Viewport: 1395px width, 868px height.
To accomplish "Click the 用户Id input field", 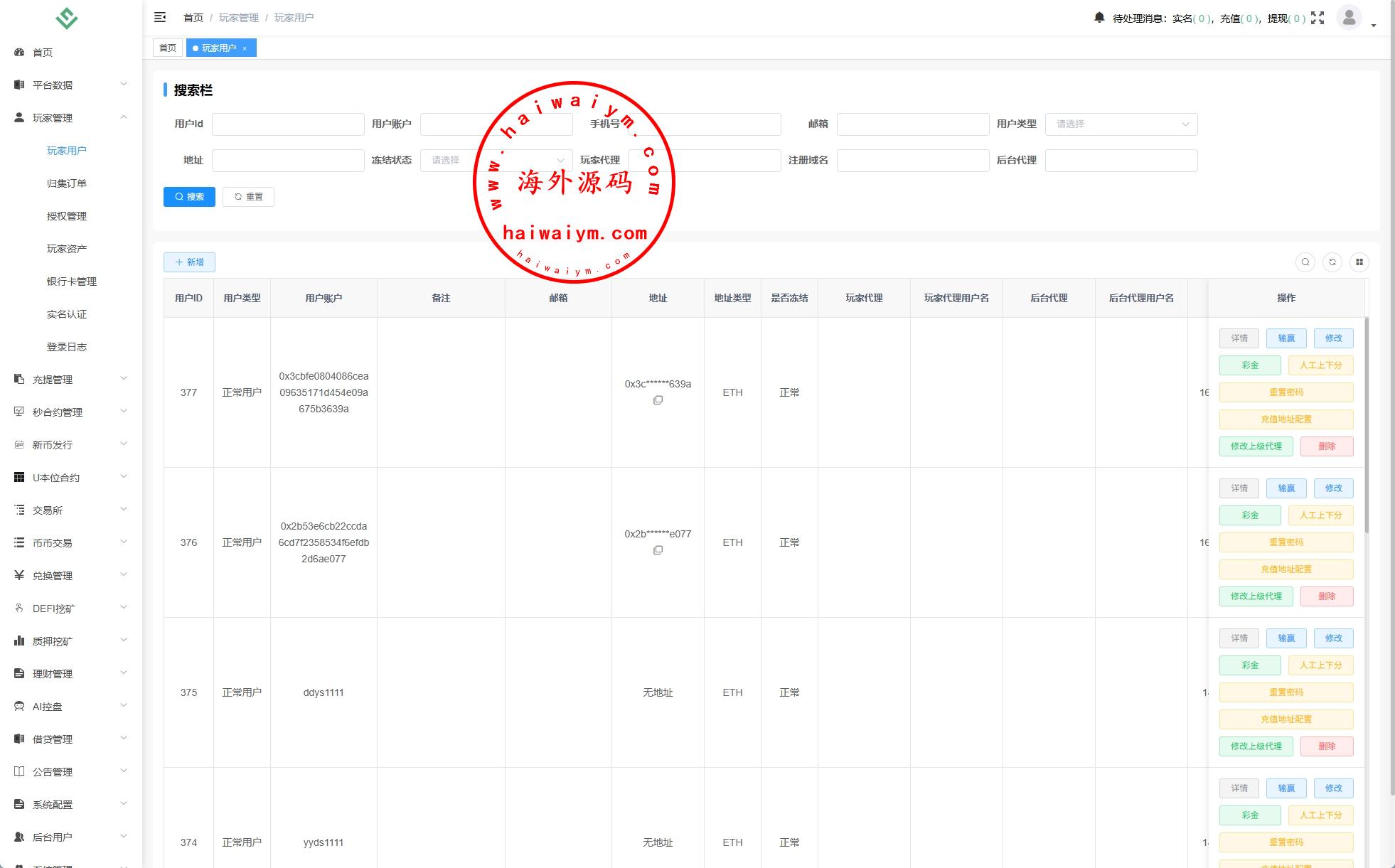I will (288, 124).
